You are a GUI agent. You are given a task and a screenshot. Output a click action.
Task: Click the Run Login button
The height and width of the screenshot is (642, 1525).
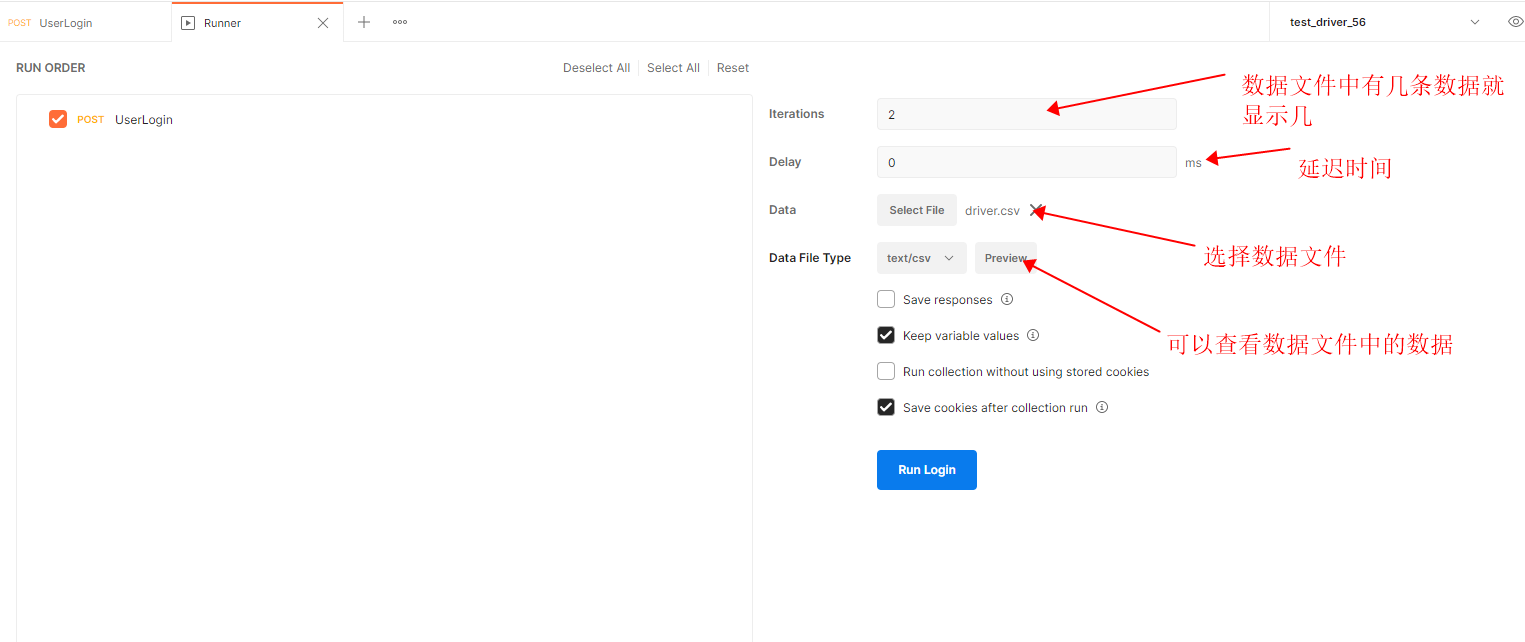(x=926, y=470)
